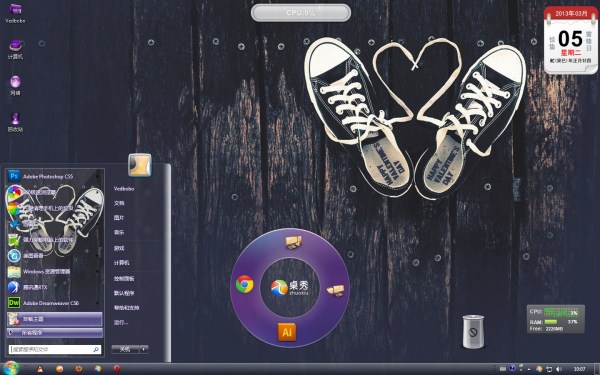Viewport: 600px width, 375px height.
Task: Click the 关机 shutdown button
Action: point(126,349)
